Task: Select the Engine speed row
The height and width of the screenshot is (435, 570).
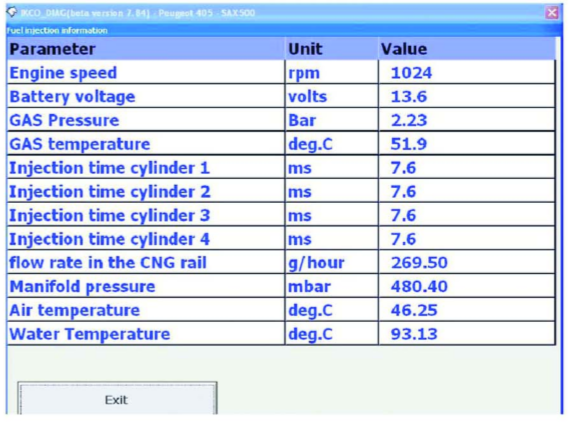Action: click(281, 72)
